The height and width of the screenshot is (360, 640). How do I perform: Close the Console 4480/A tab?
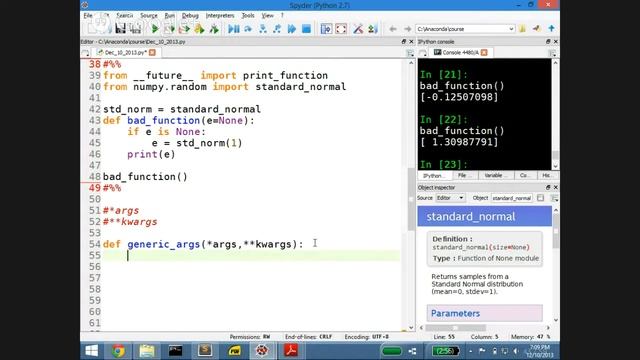pos(484,53)
